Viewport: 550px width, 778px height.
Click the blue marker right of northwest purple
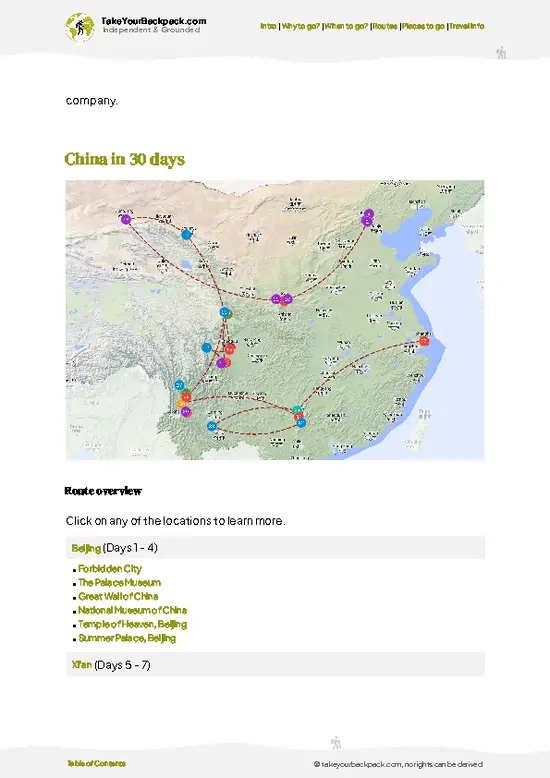186,234
